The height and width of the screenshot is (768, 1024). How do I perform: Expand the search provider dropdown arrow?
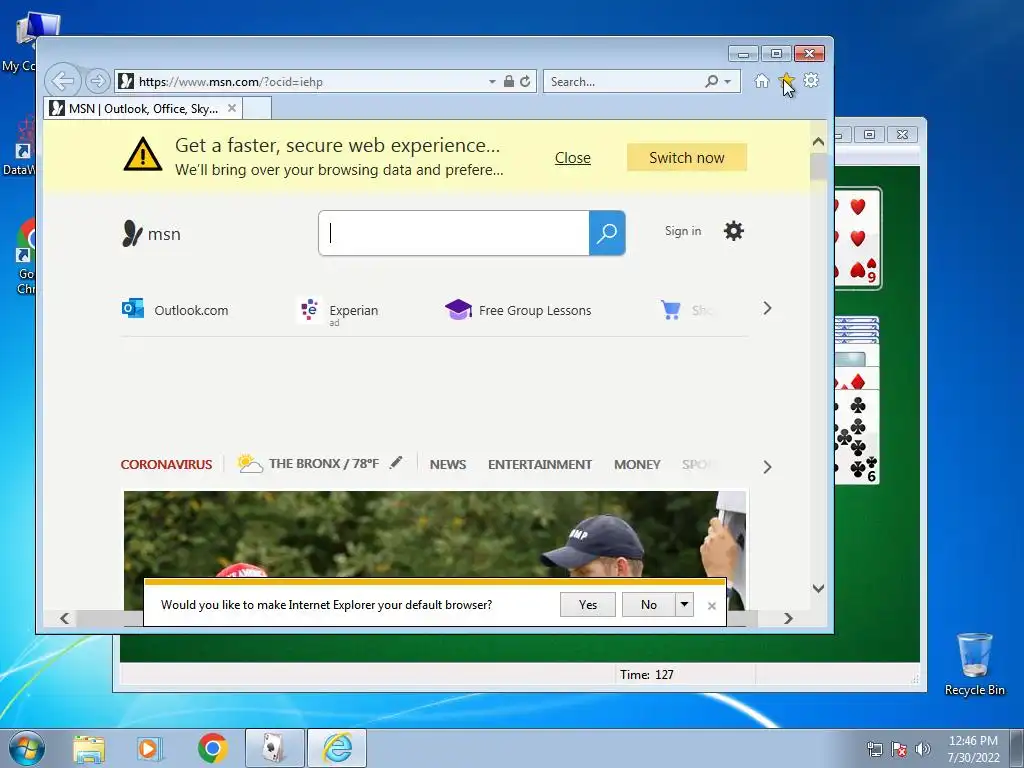coord(728,82)
